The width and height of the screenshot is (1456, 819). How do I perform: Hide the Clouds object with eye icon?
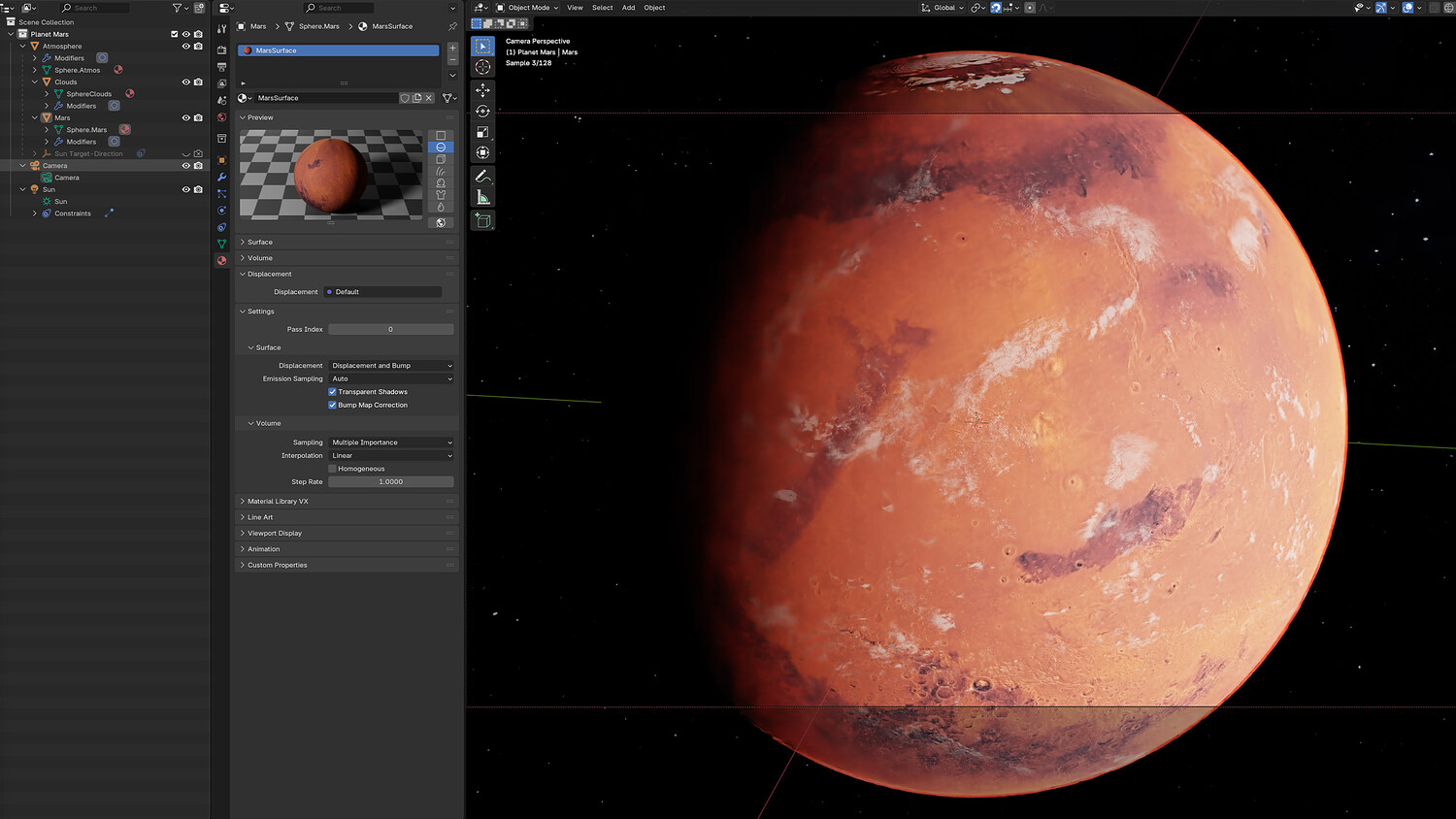[x=186, y=82]
